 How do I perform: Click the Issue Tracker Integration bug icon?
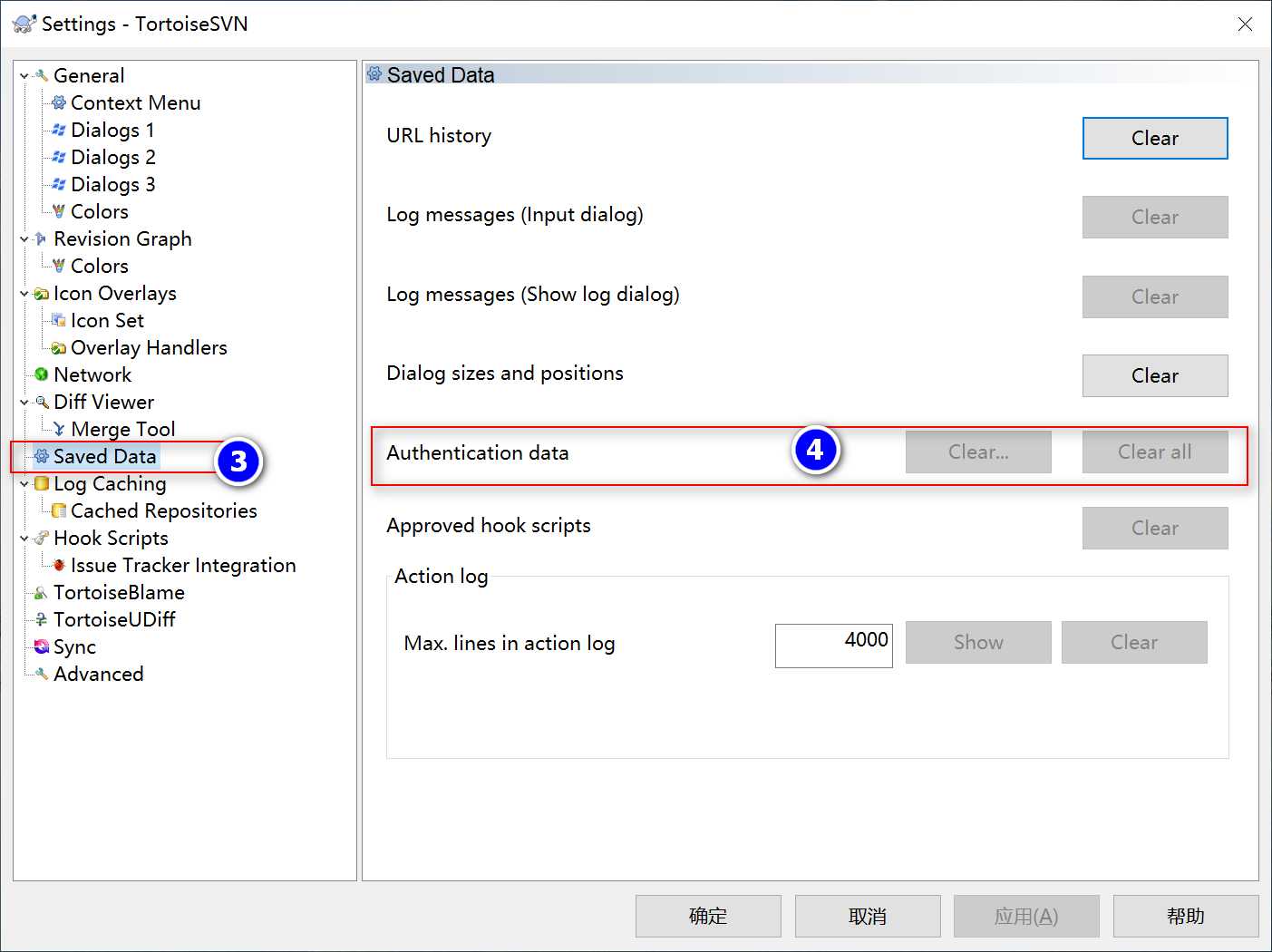tap(59, 565)
